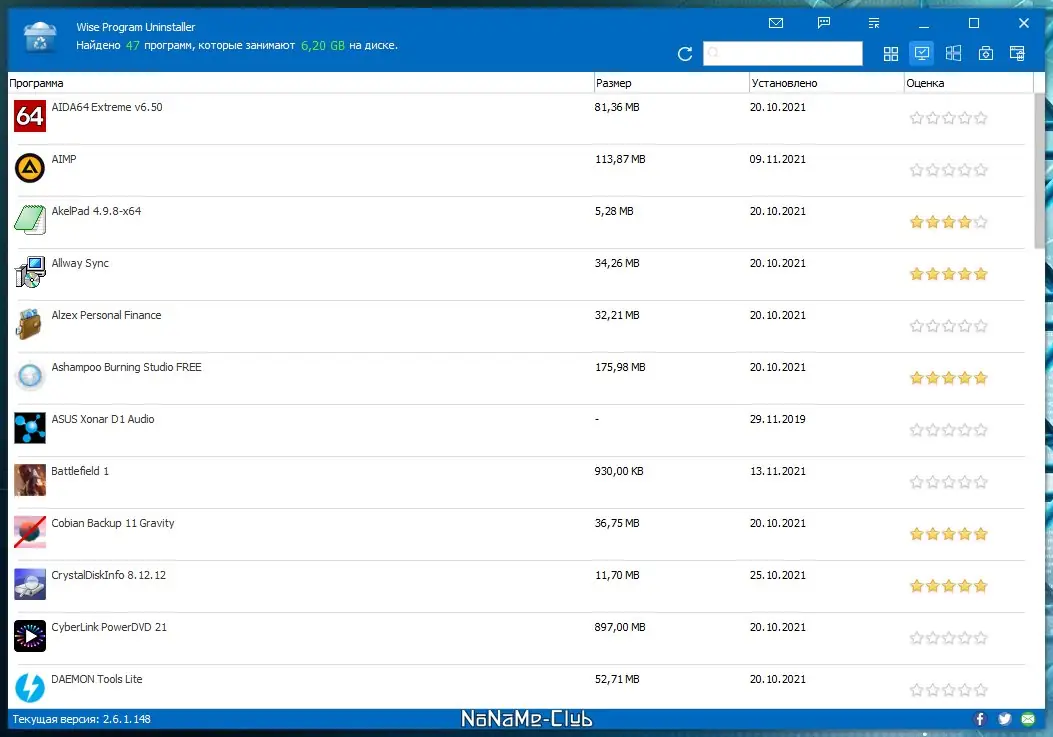Open the green email icon in status bar
1053x737 pixels.
1028,719
